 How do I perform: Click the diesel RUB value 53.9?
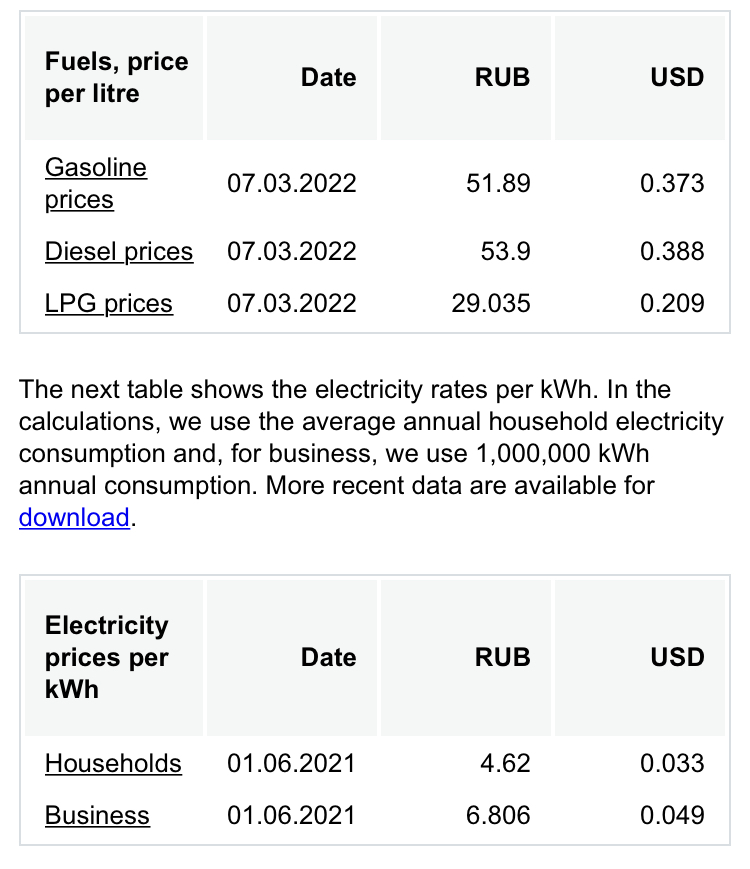[x=505, y=252]
